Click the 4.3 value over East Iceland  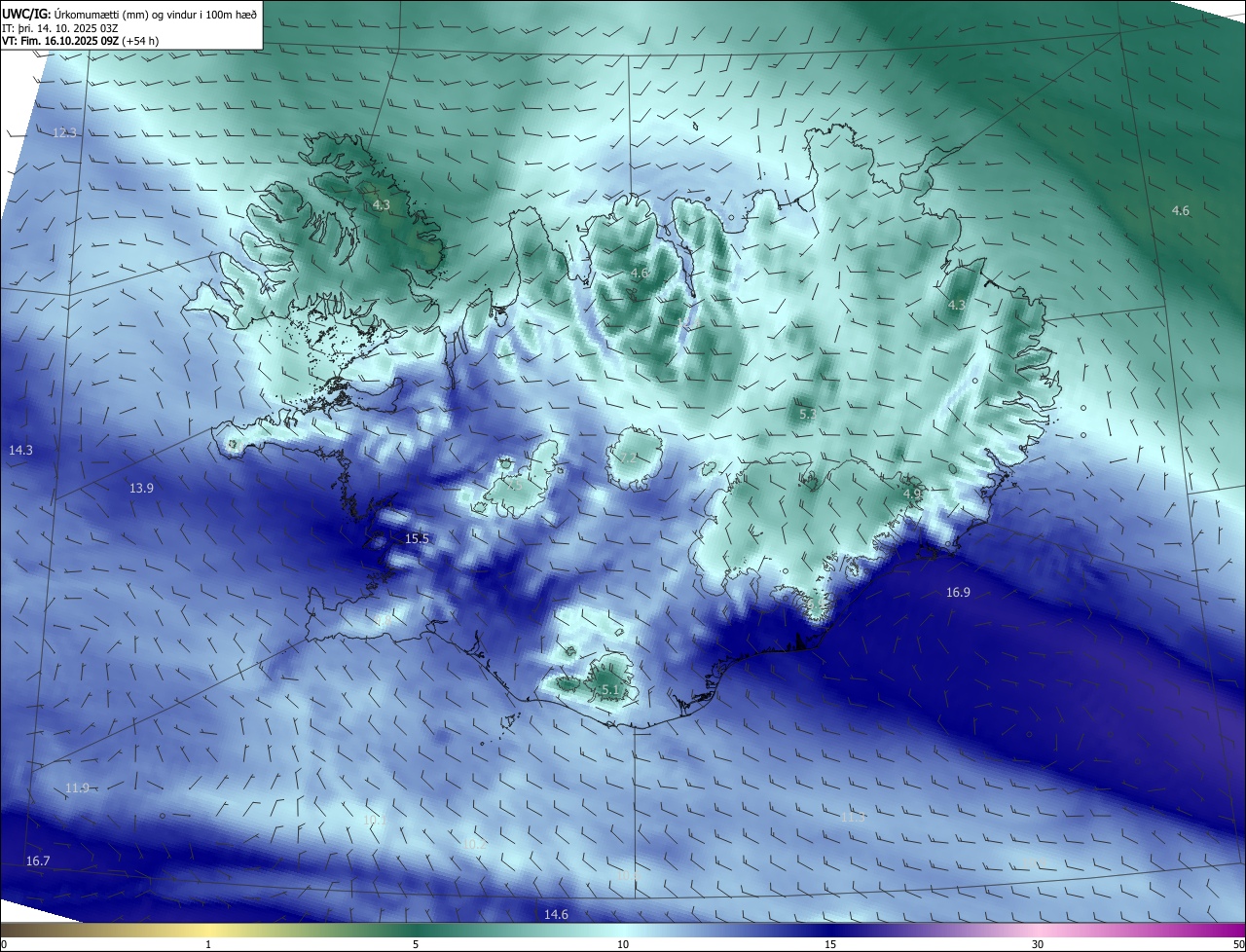click(x=957, y=305)
